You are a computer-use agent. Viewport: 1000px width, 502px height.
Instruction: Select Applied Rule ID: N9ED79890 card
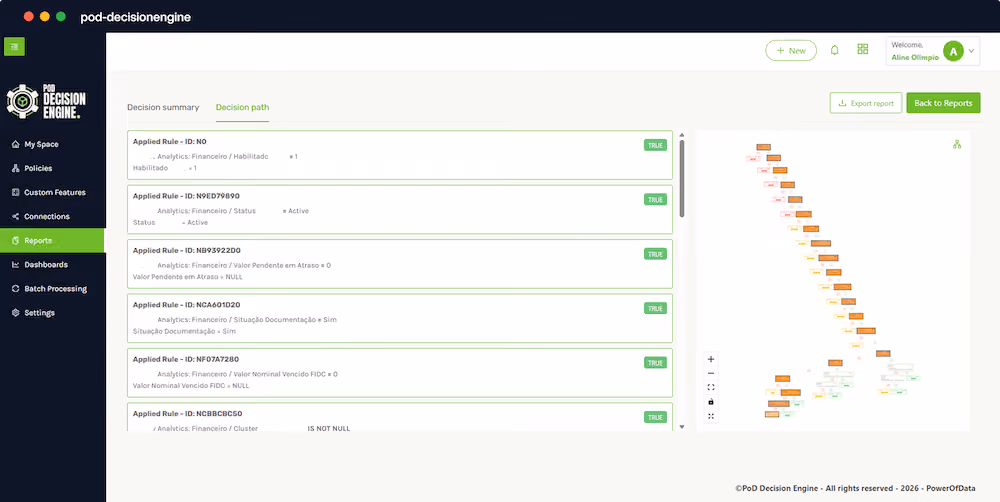(400, 210)
